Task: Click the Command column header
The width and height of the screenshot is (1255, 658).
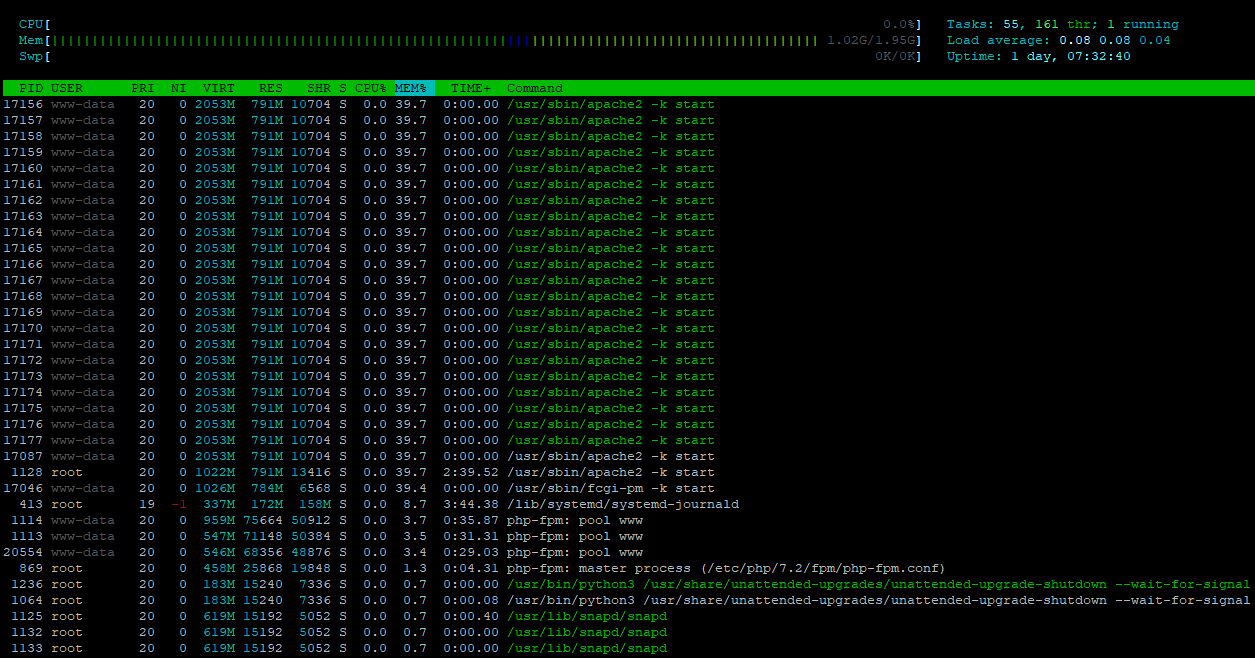Action: click(x=535, y=88)
